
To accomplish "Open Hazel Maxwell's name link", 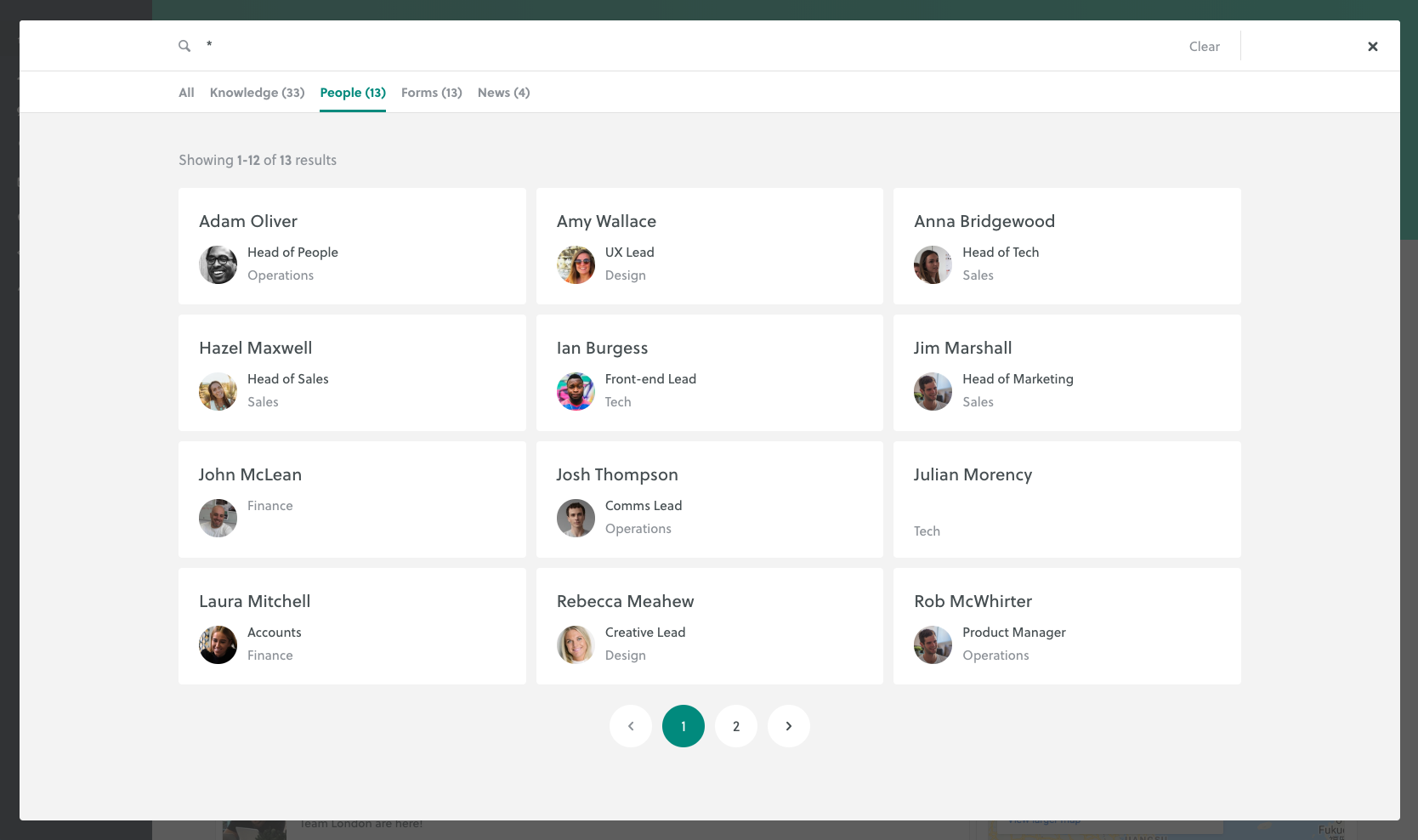I will click(255, 348).
